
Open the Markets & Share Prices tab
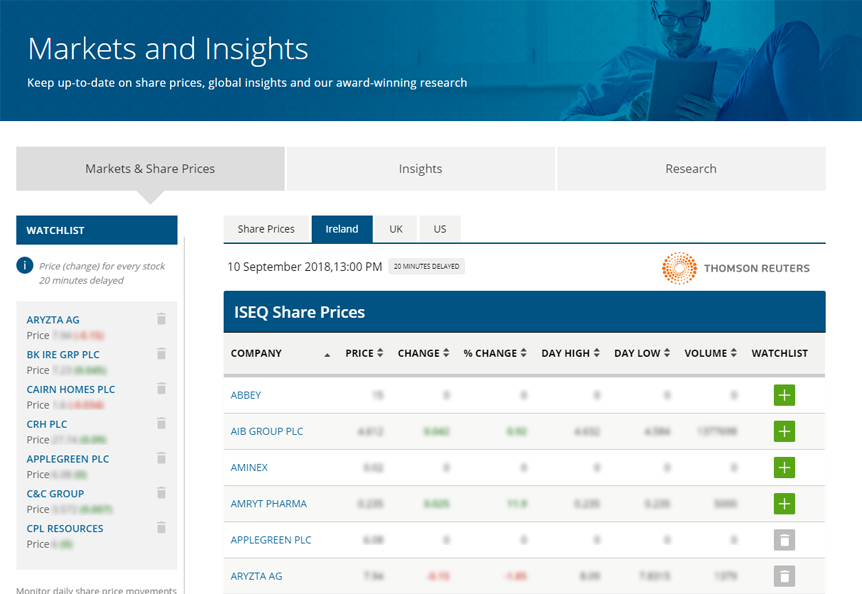tap(150, 169)
